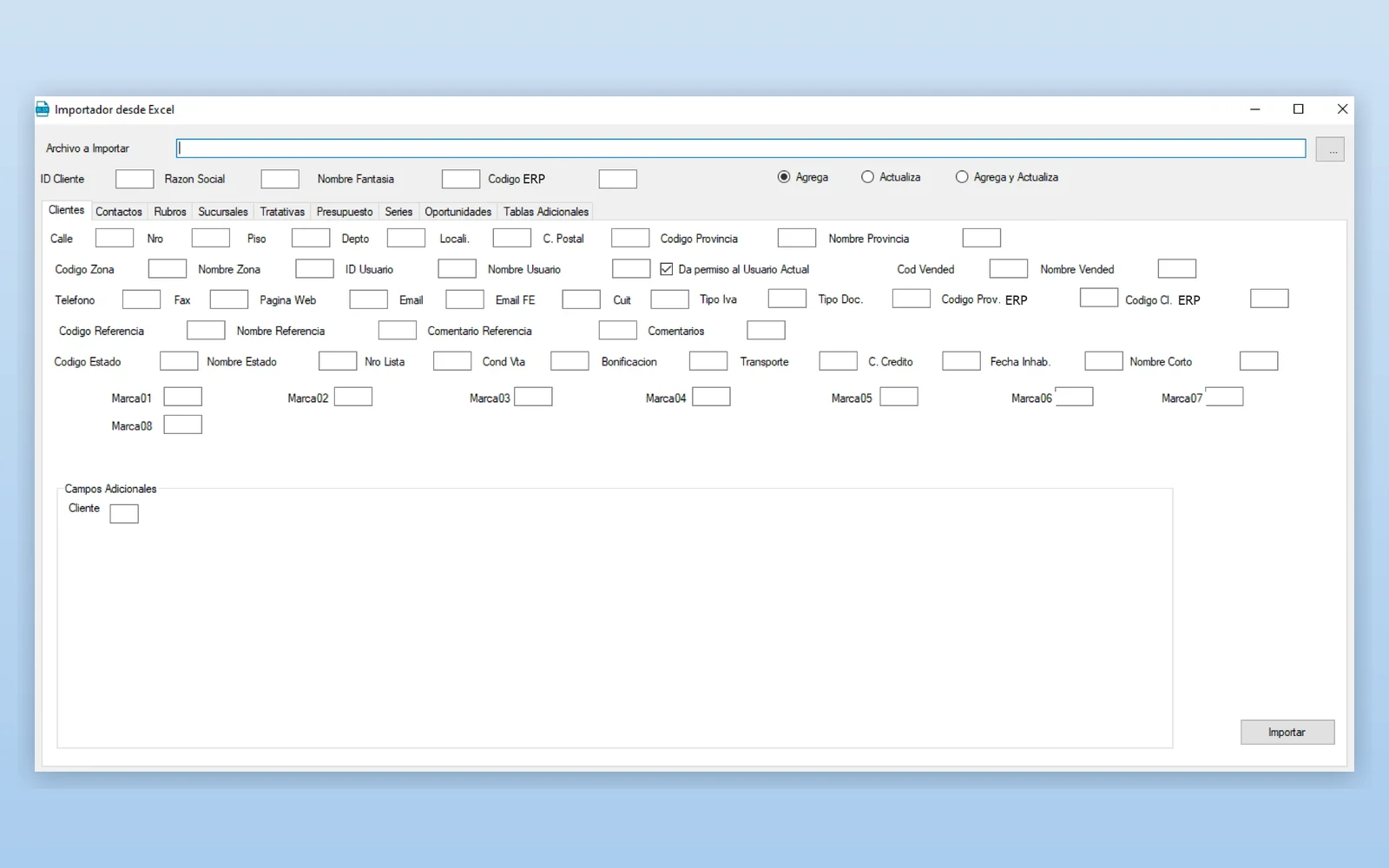Viewport: 1389px width, 868px height.
Task: Focus the Marca01 input box
Action: [x=183, y=398]
